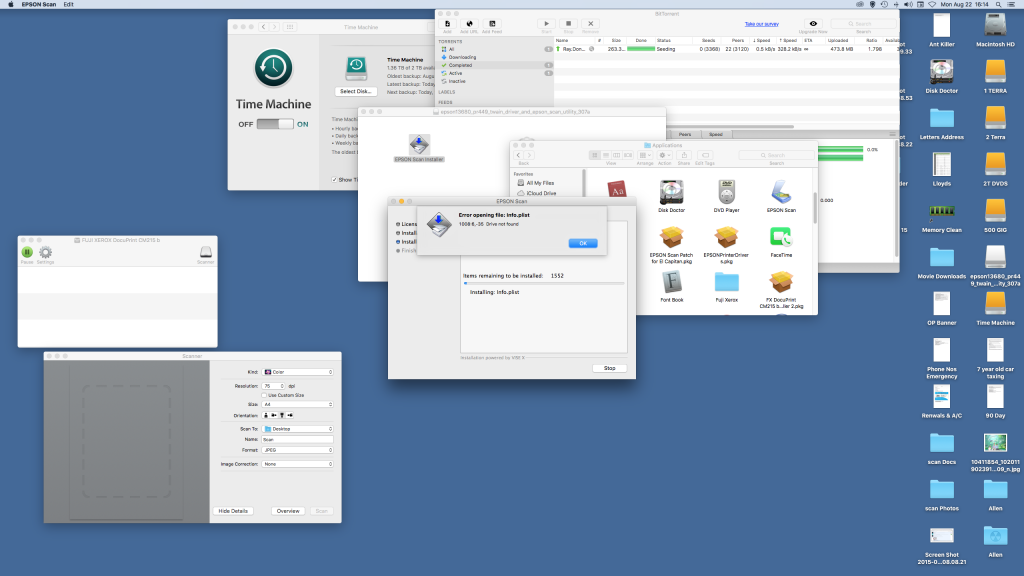1024x576 pixels.
Task: Click Take our survey link
Action: point(761,24)
